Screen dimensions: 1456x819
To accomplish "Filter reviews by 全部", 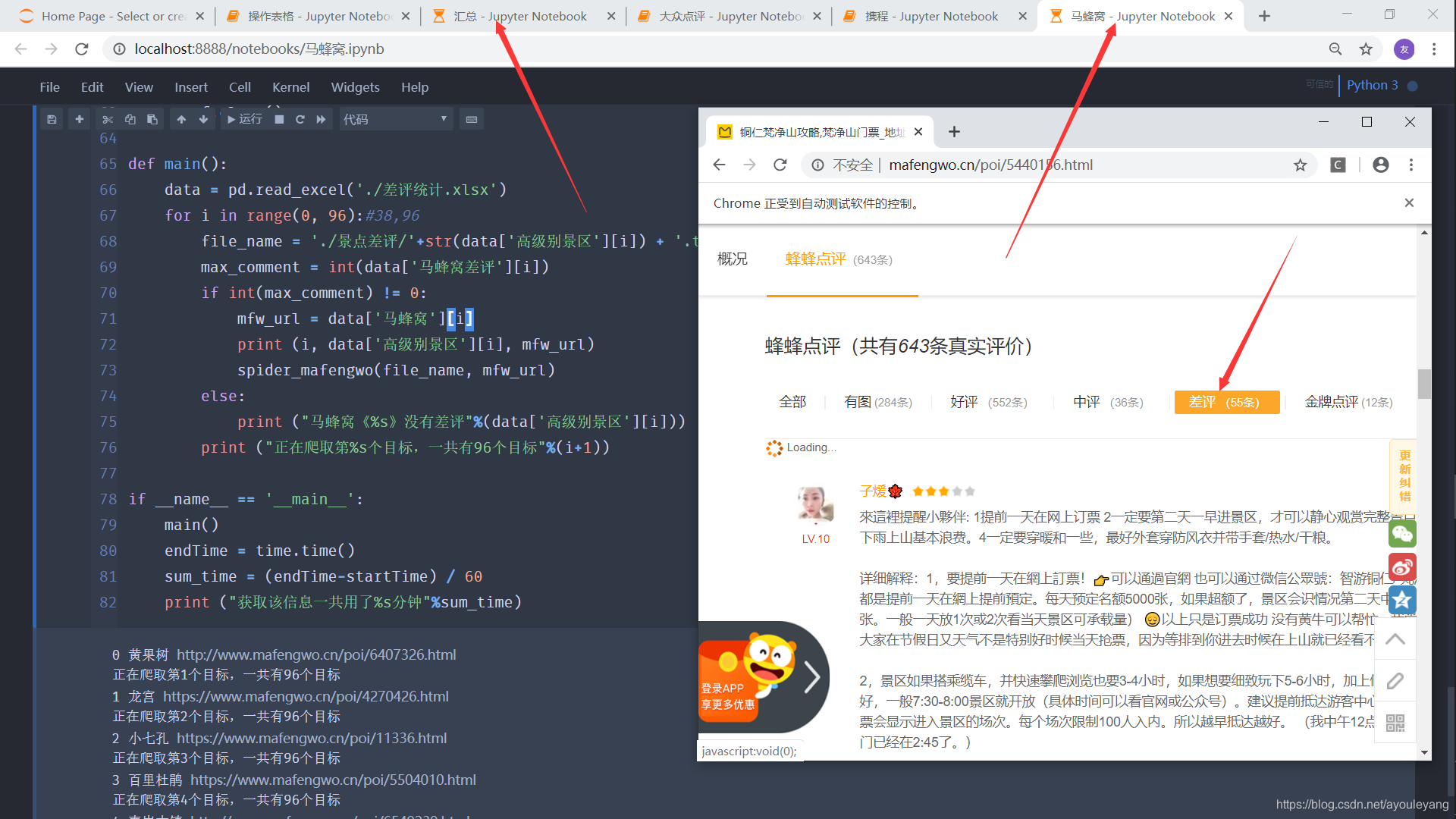I will (x=792, y=402).
